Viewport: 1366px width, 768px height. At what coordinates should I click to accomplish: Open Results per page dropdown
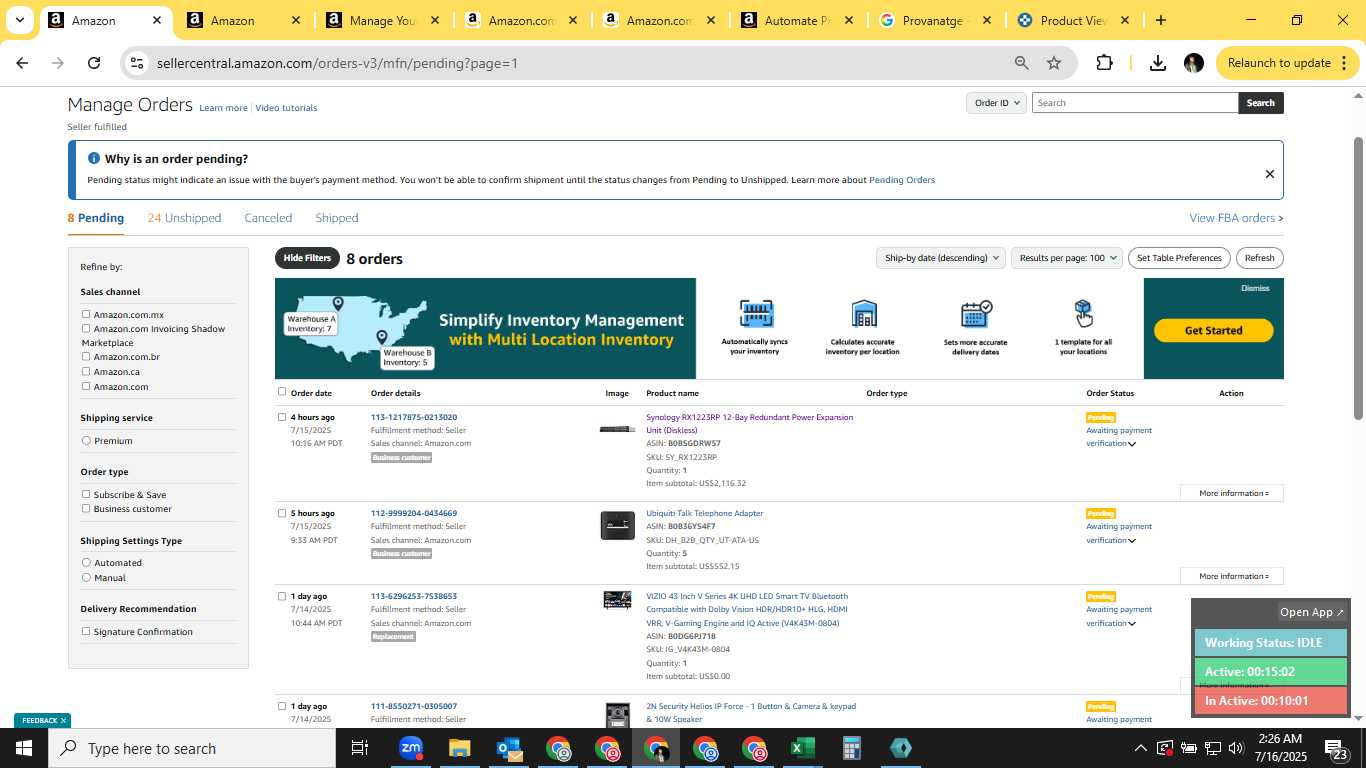pyautogui.click(x=1067, y=258)
